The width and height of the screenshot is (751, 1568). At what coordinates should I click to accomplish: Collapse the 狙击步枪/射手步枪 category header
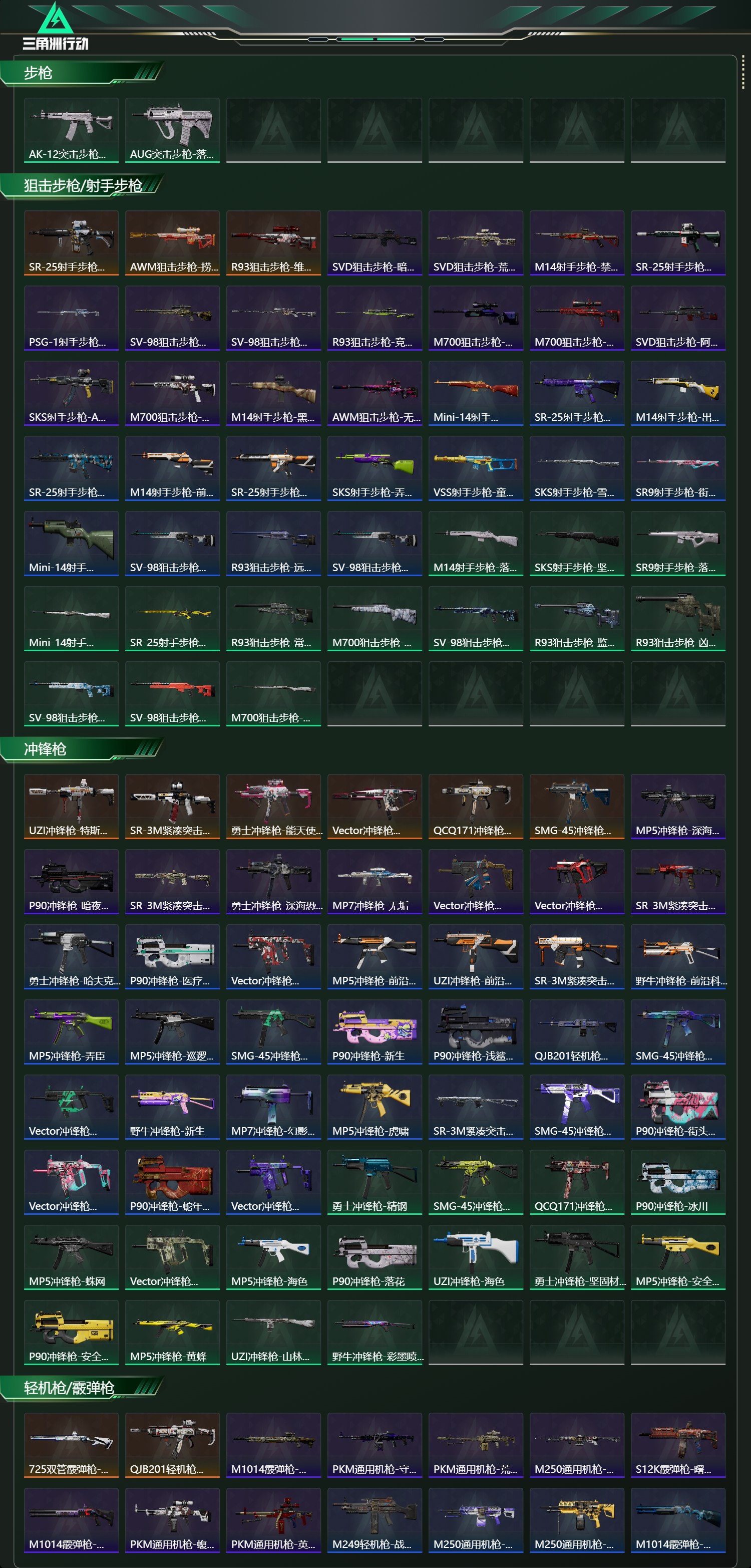82,186
